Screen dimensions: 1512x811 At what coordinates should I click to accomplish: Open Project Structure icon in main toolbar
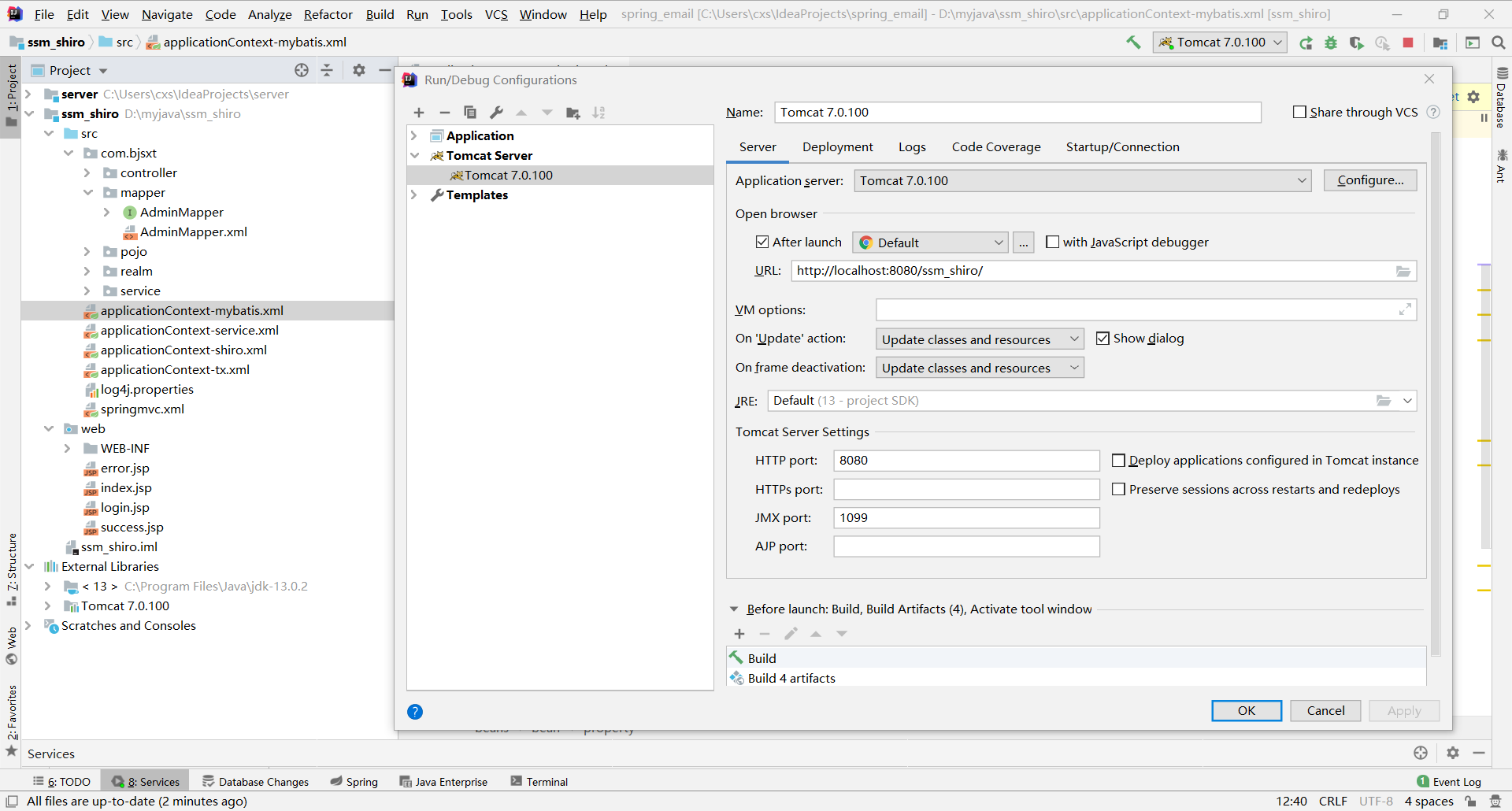pyautogui.click(x=1440, y=43)
